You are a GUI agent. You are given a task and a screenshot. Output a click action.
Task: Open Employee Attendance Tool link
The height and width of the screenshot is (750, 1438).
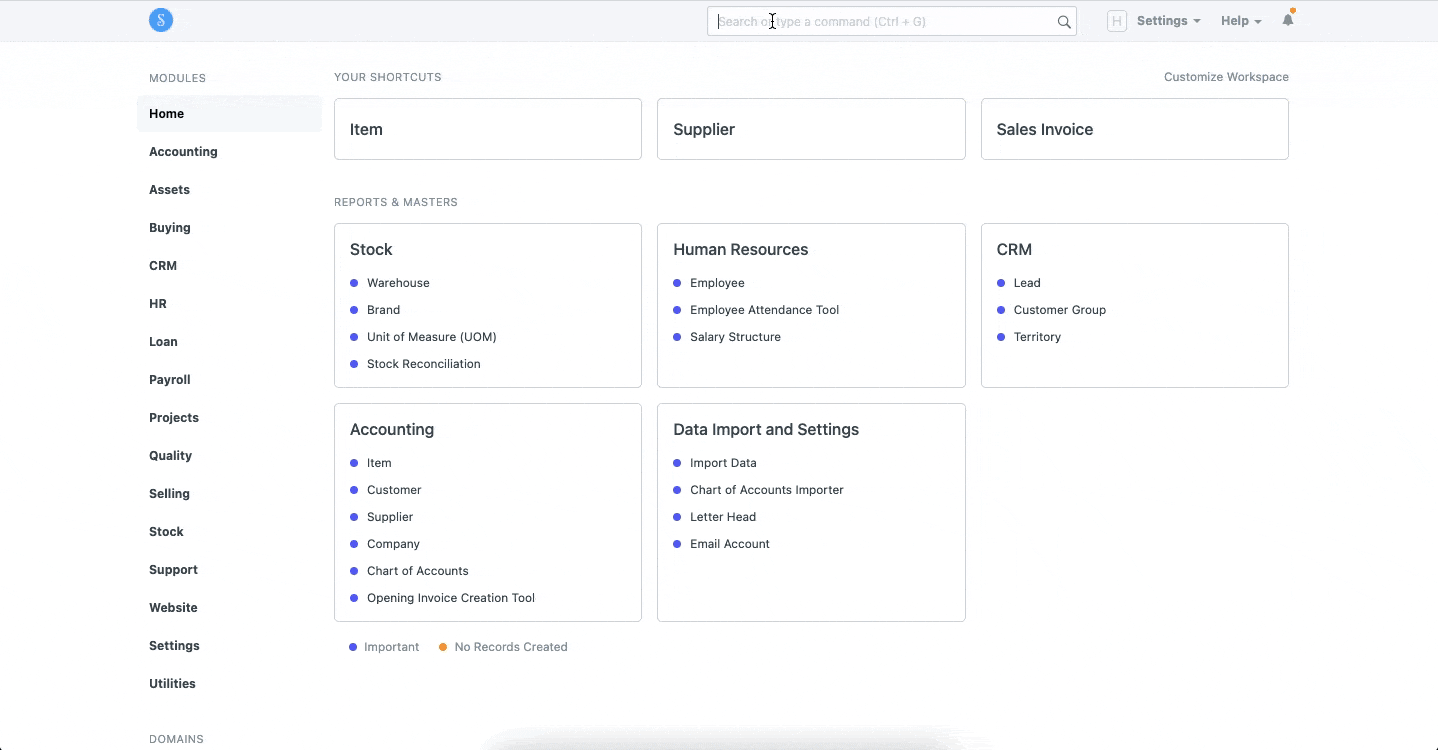pyautogui.click(x=764, y=310)
